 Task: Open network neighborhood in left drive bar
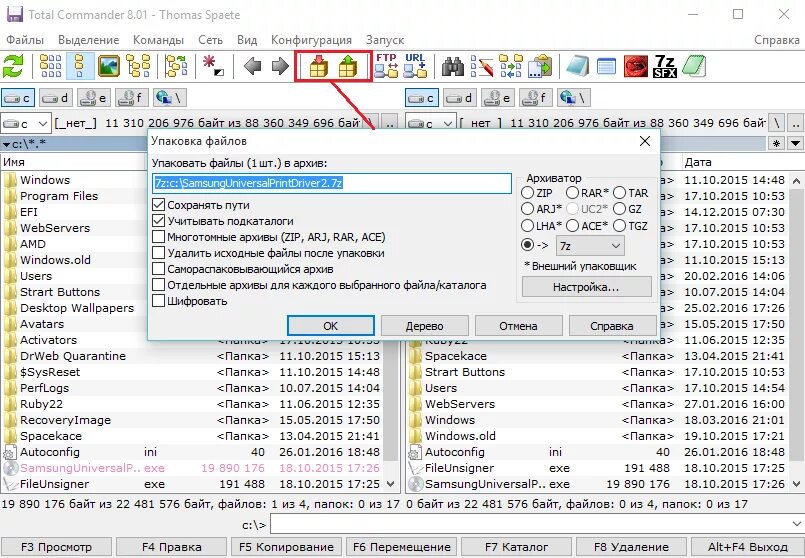(170, 98)
